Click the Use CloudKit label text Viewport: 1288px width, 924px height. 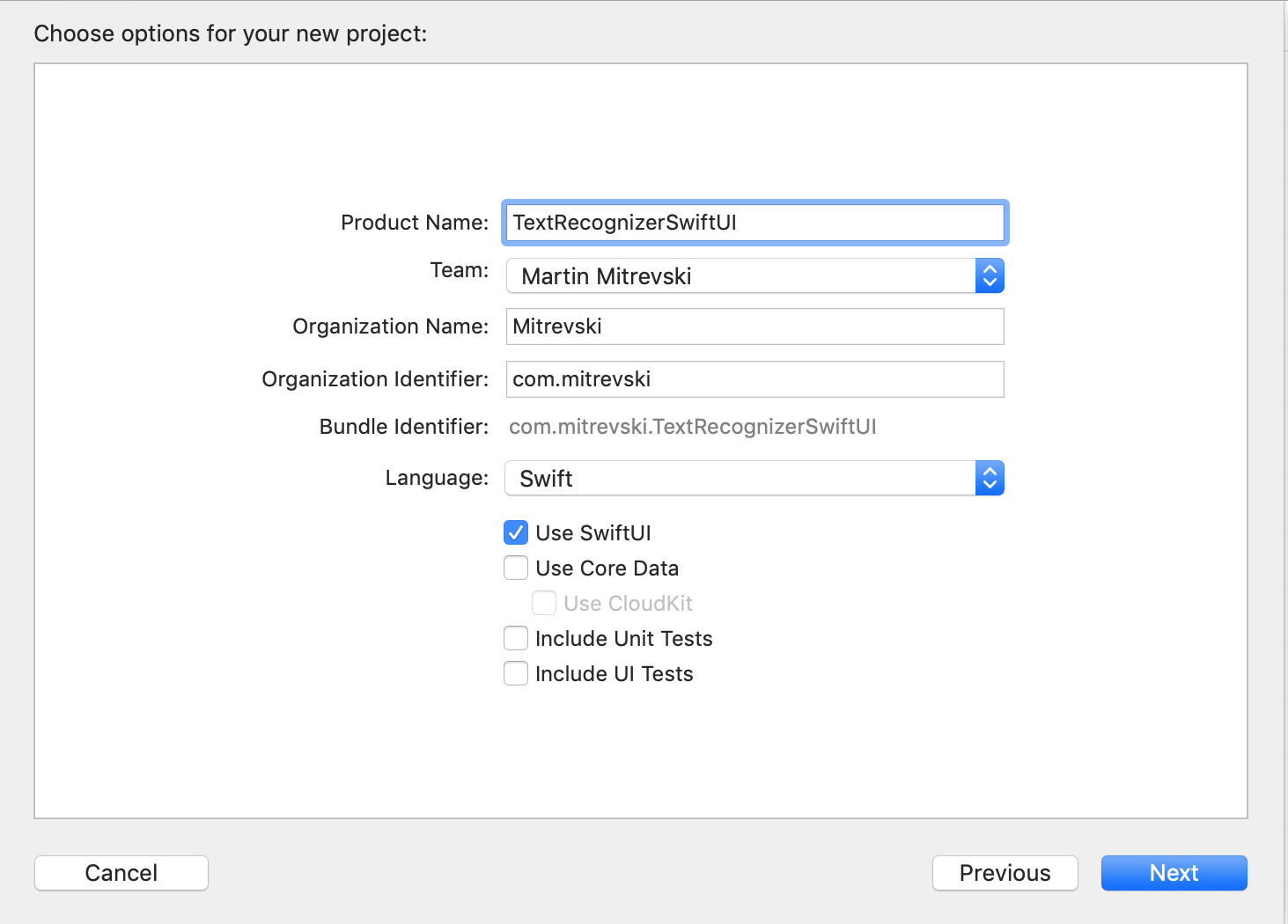(x=628, y=603)
